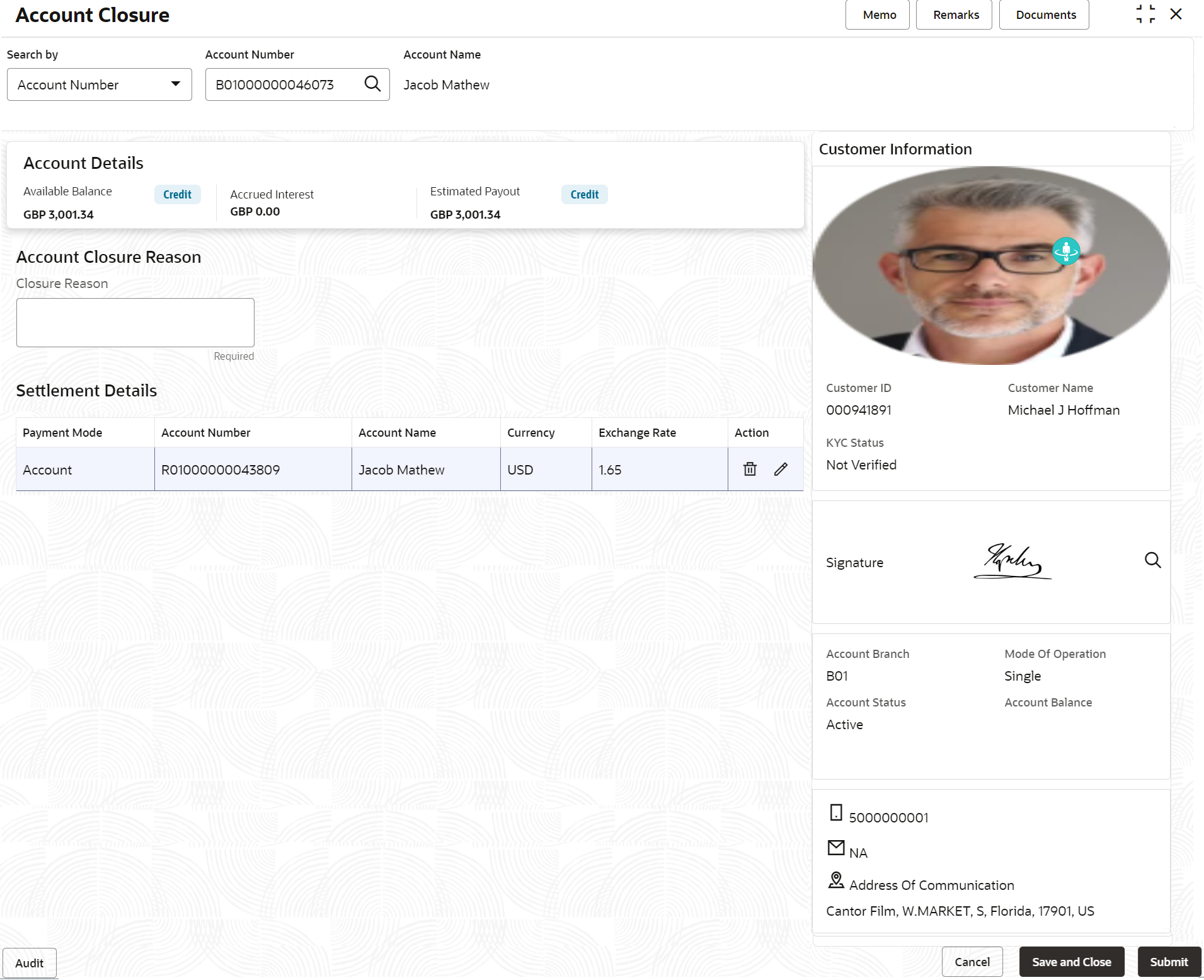Open the Remarks panel
Viewport: 1204px width, 980px height.
955,14
